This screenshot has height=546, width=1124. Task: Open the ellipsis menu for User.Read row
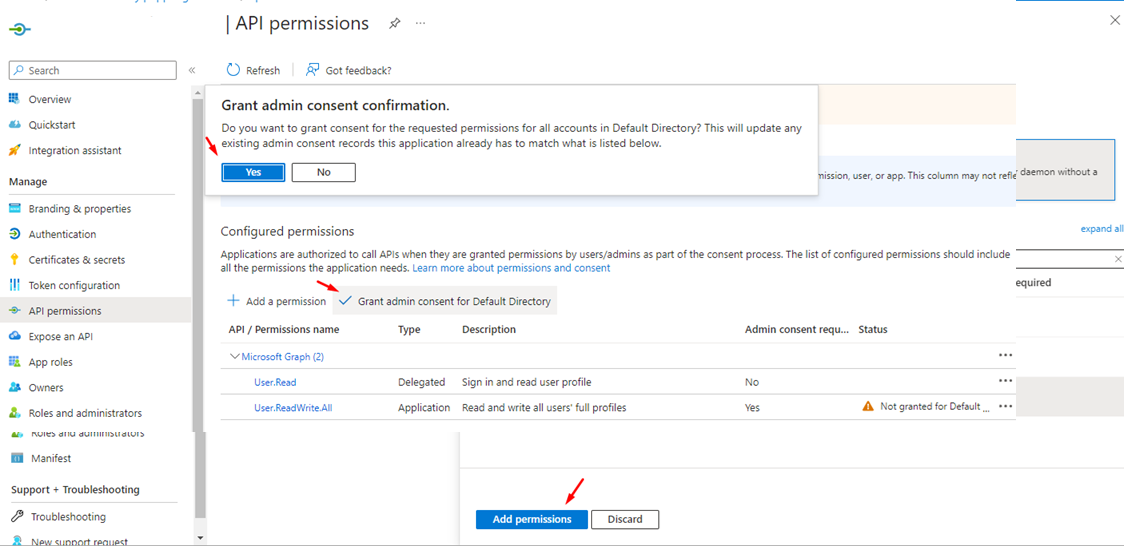click(1006, 380)
